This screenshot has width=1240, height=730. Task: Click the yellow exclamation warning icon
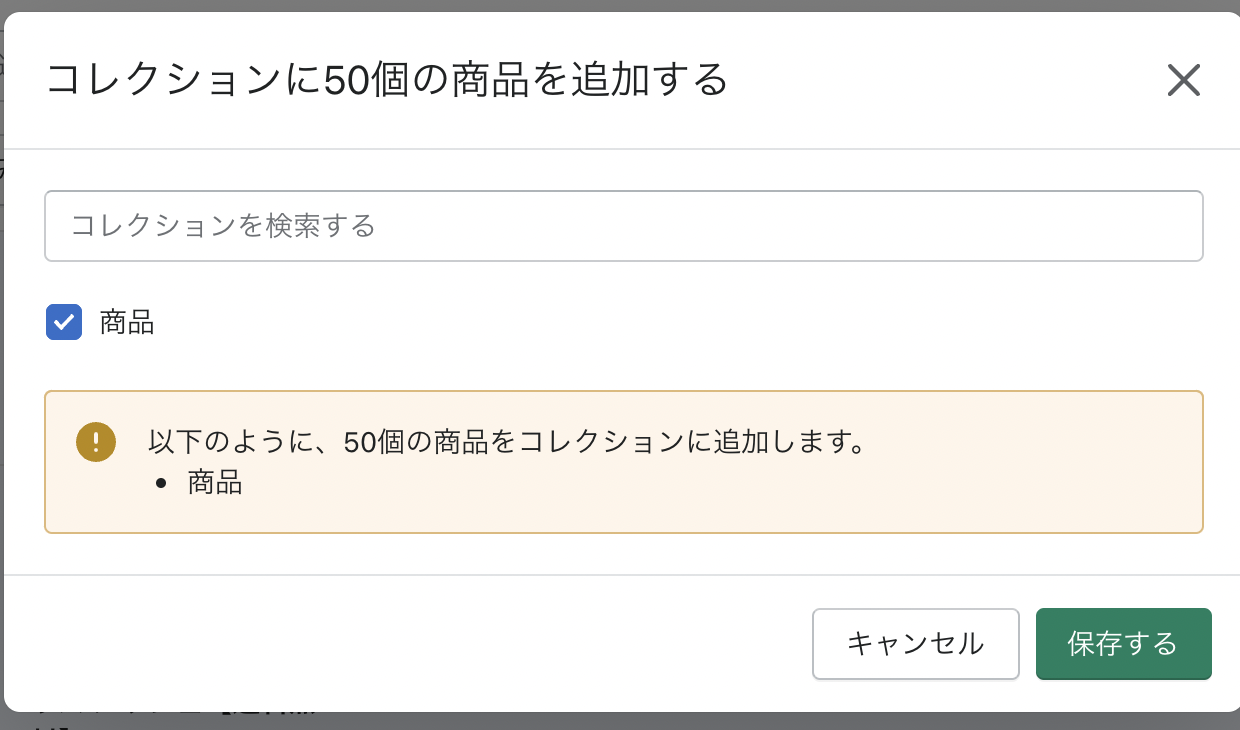pyautogui.click(x=96, y=442)
